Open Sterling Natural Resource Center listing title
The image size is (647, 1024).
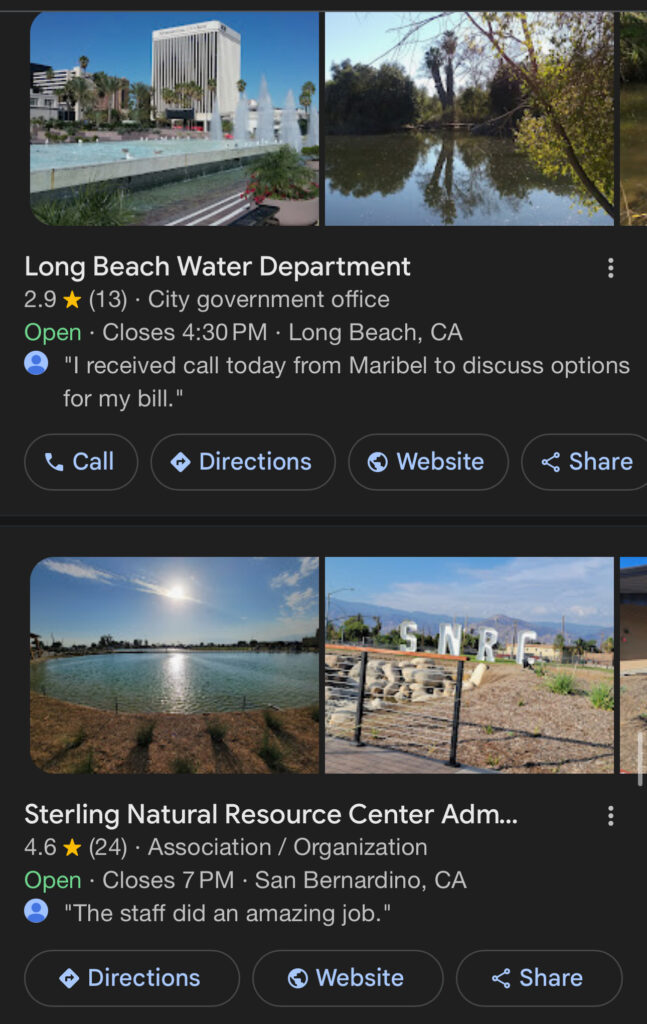[x=271, y=815]
